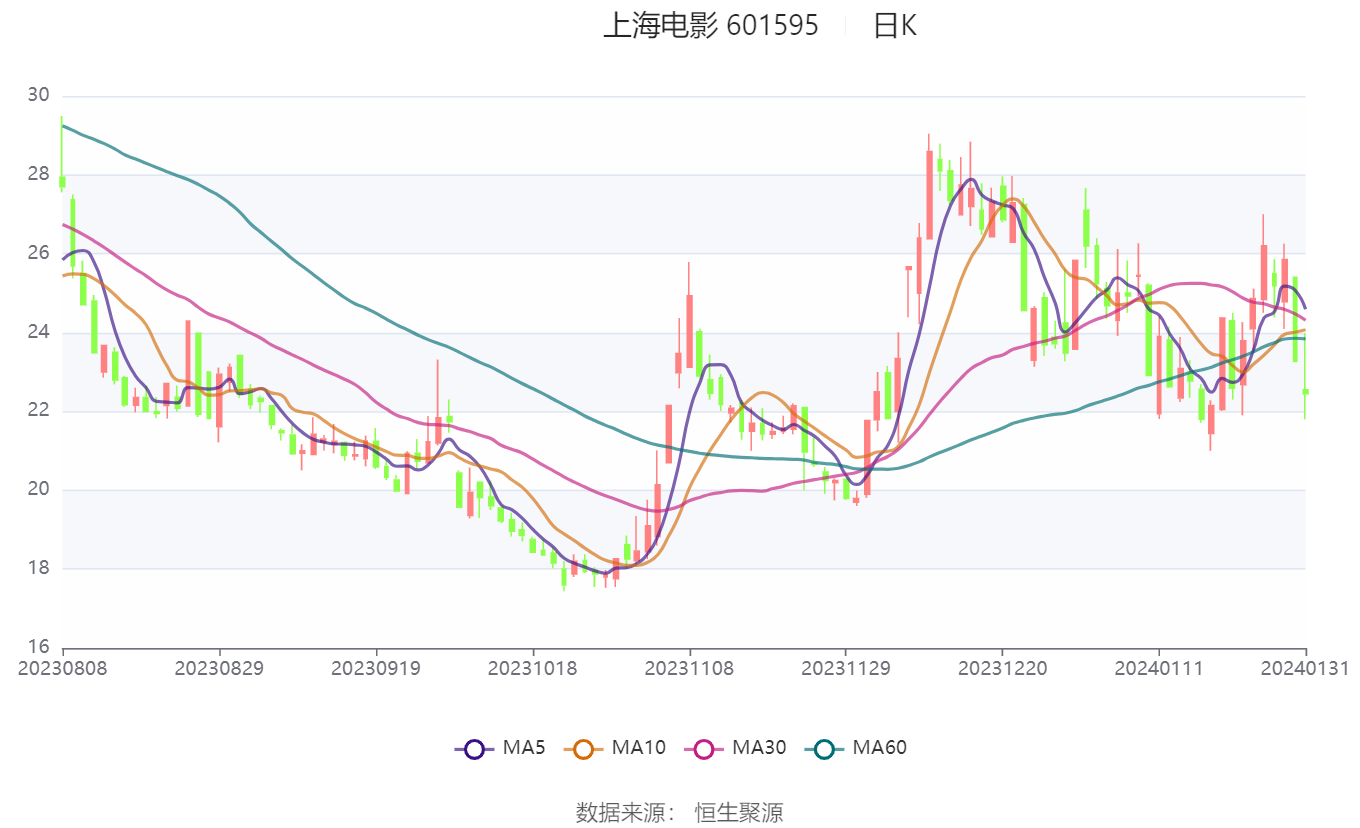Image resolution: width=1360 pixels, height=828 pixels.
Task: Click the data source text 恒生聚源
Action: 739,813
